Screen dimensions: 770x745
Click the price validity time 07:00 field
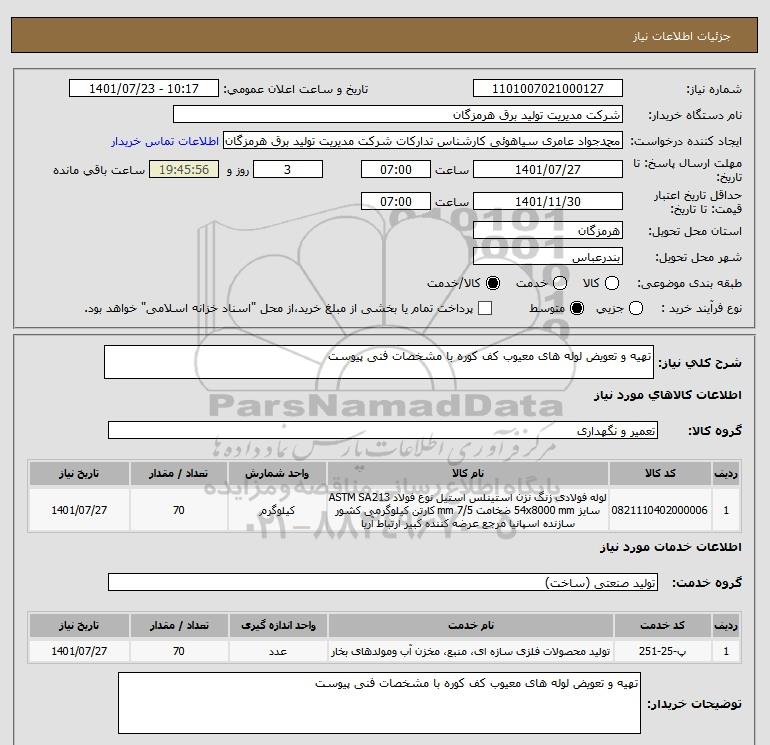[x=396, y=201]
